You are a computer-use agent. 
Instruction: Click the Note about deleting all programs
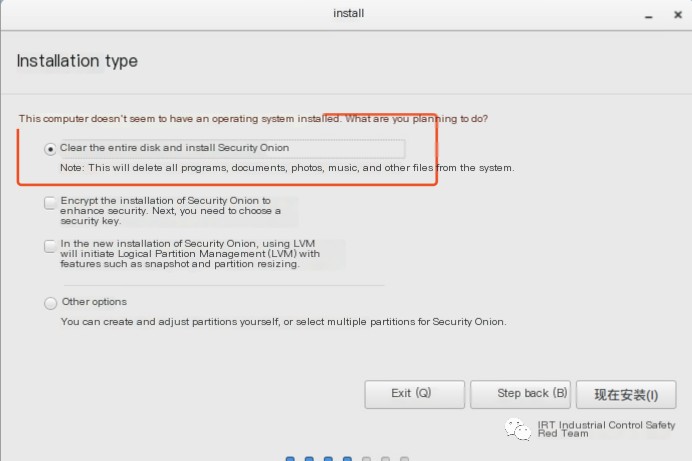[287, 168]
